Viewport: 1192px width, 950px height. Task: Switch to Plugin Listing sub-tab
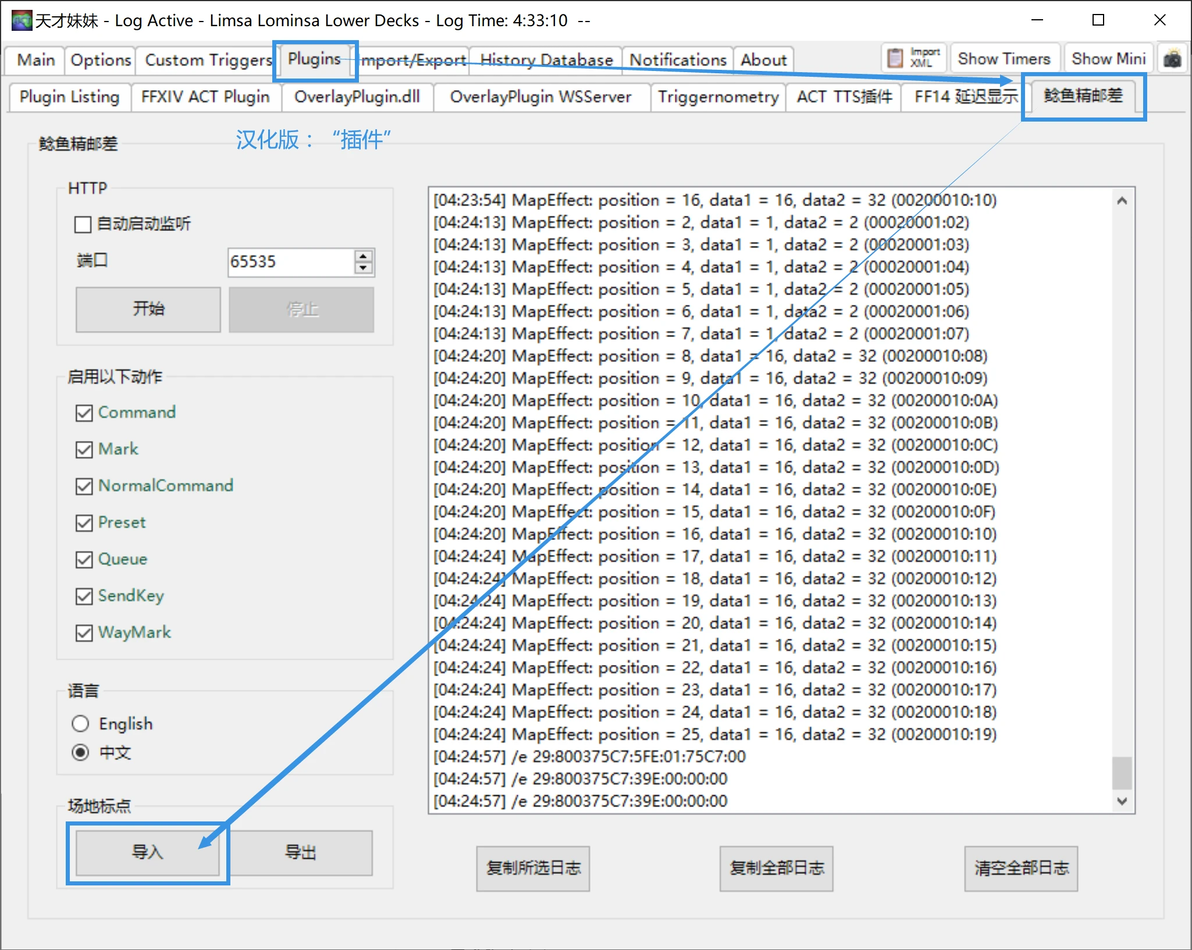pos(69,97)
